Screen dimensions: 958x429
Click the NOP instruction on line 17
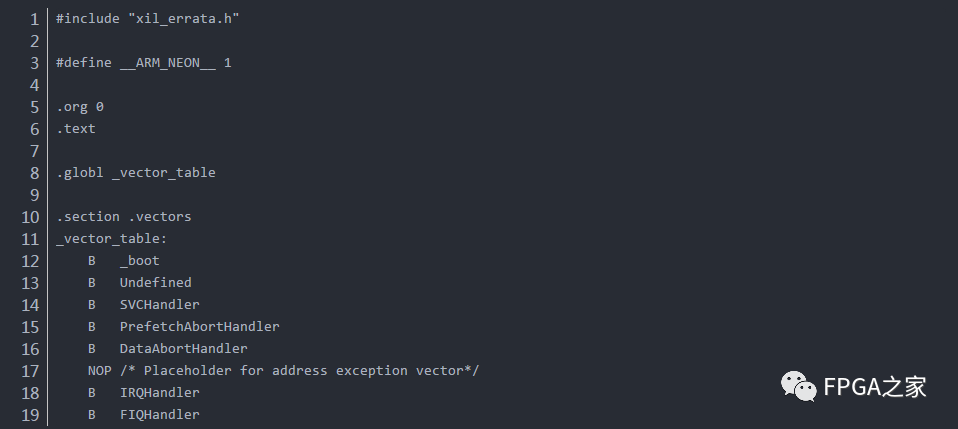99,371
